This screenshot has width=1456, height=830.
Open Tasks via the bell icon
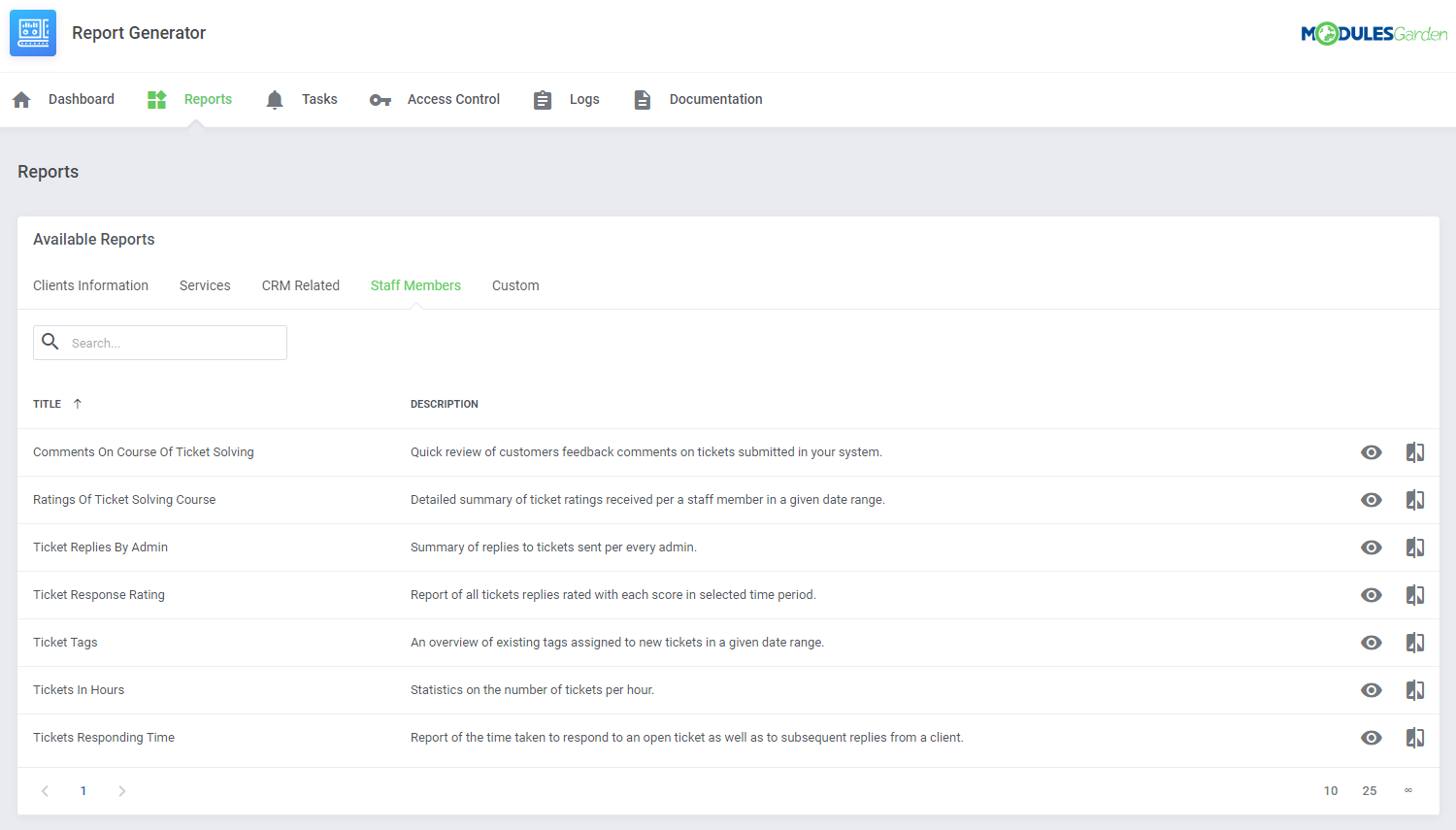(x=275, y=99)
